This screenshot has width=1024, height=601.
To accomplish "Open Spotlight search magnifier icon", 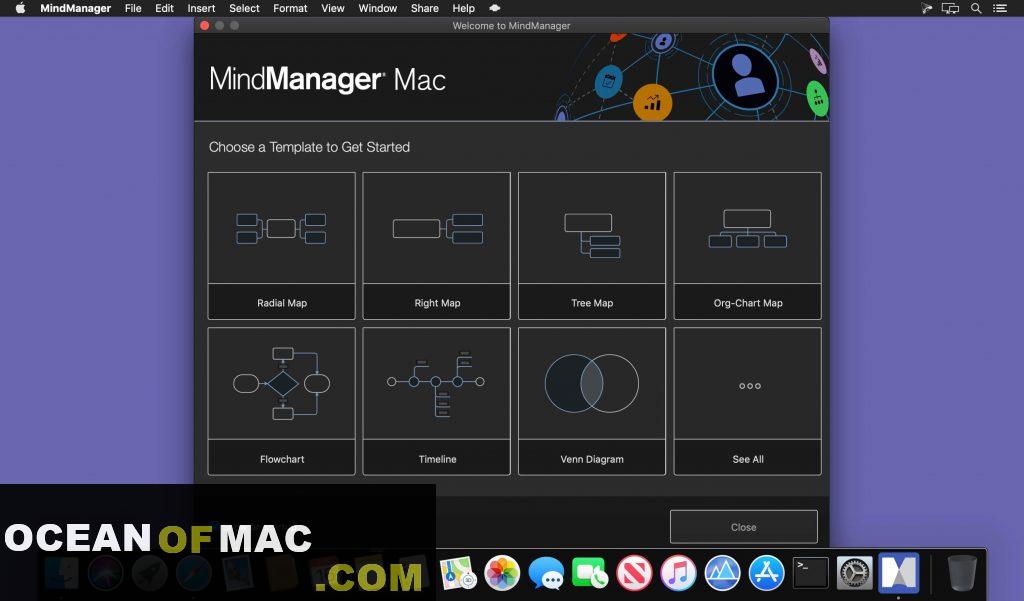I will click(x=976, y=8).
